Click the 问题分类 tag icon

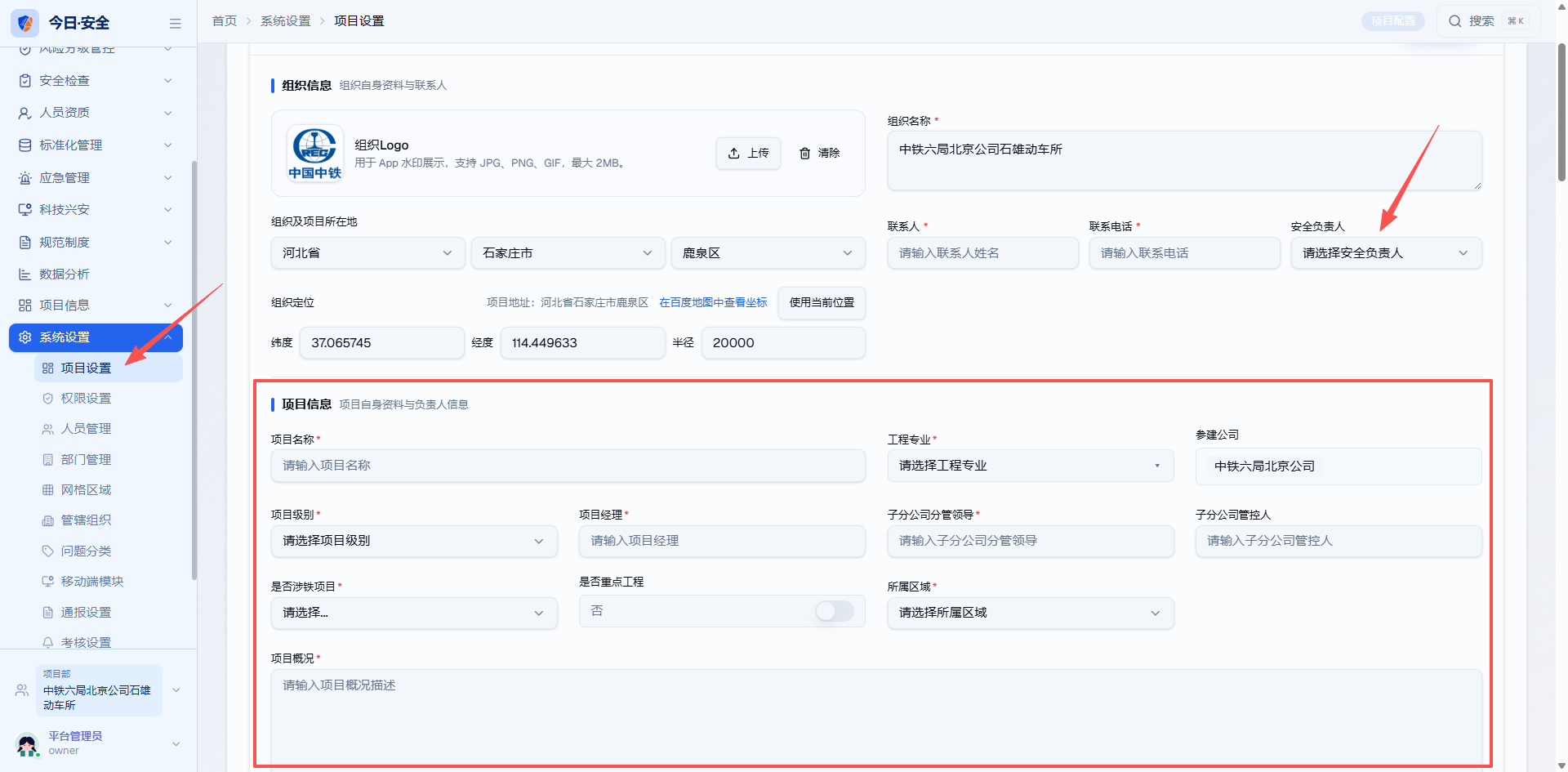(x=48, y=551)
